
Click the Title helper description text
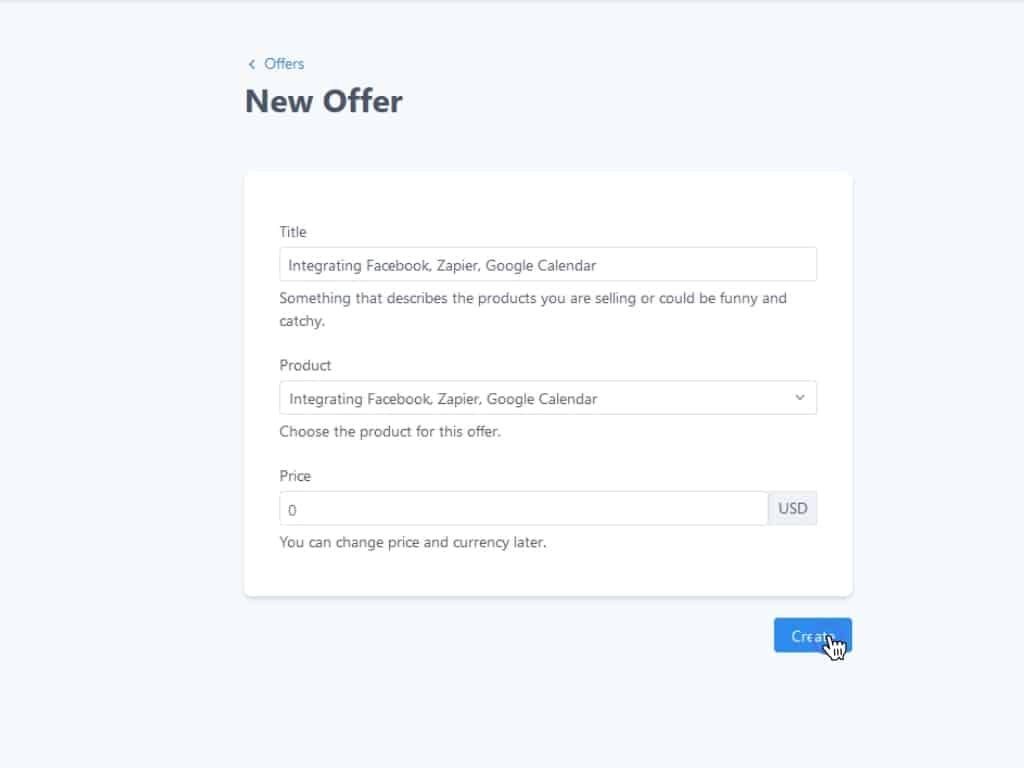click(x=532, y=299)
